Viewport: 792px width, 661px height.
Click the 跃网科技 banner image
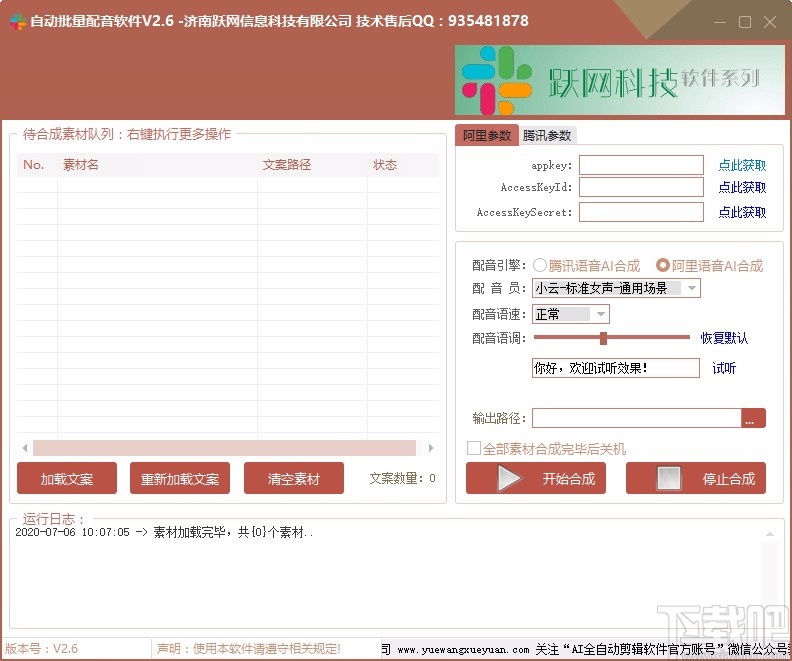pos(620,80)
